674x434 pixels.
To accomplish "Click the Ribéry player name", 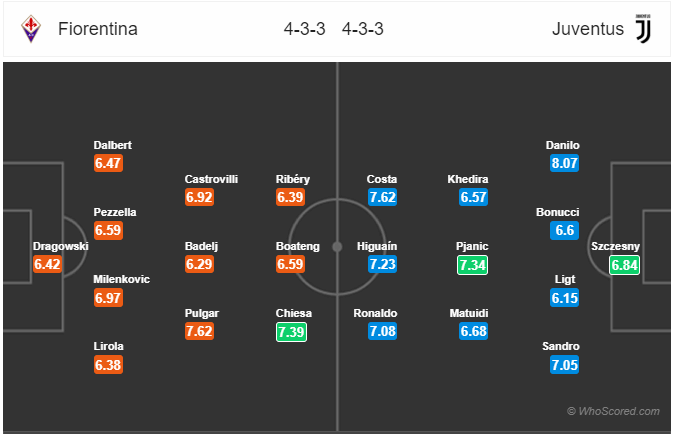I will pyautogui.click(x=293, y=179).
